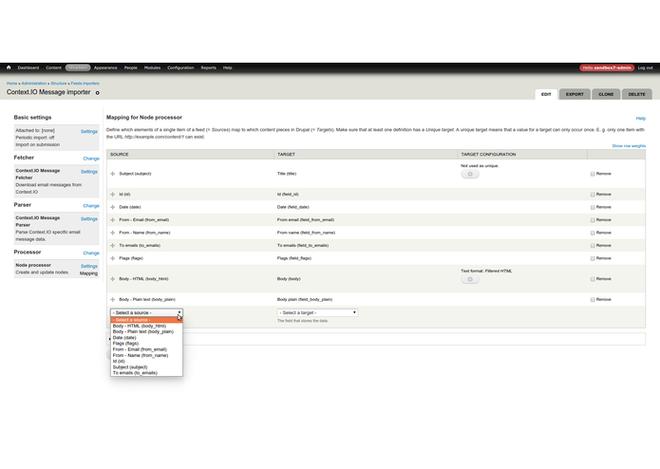This screenshot has width=660, height=469.
Task: Check Remove for the Flags mapping
Action: click(x=593, y=258)
